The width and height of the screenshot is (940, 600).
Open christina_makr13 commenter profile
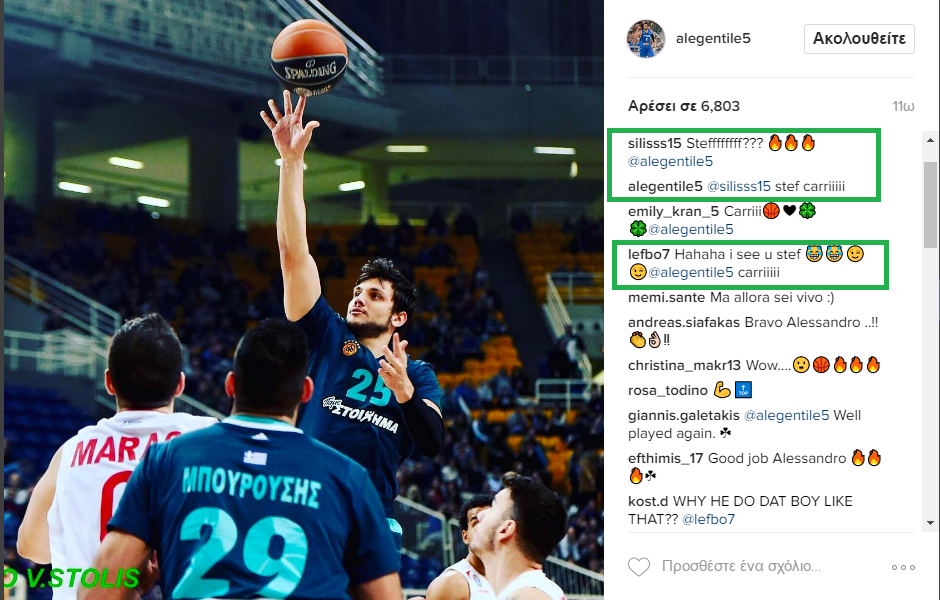(x=684, y=366)
